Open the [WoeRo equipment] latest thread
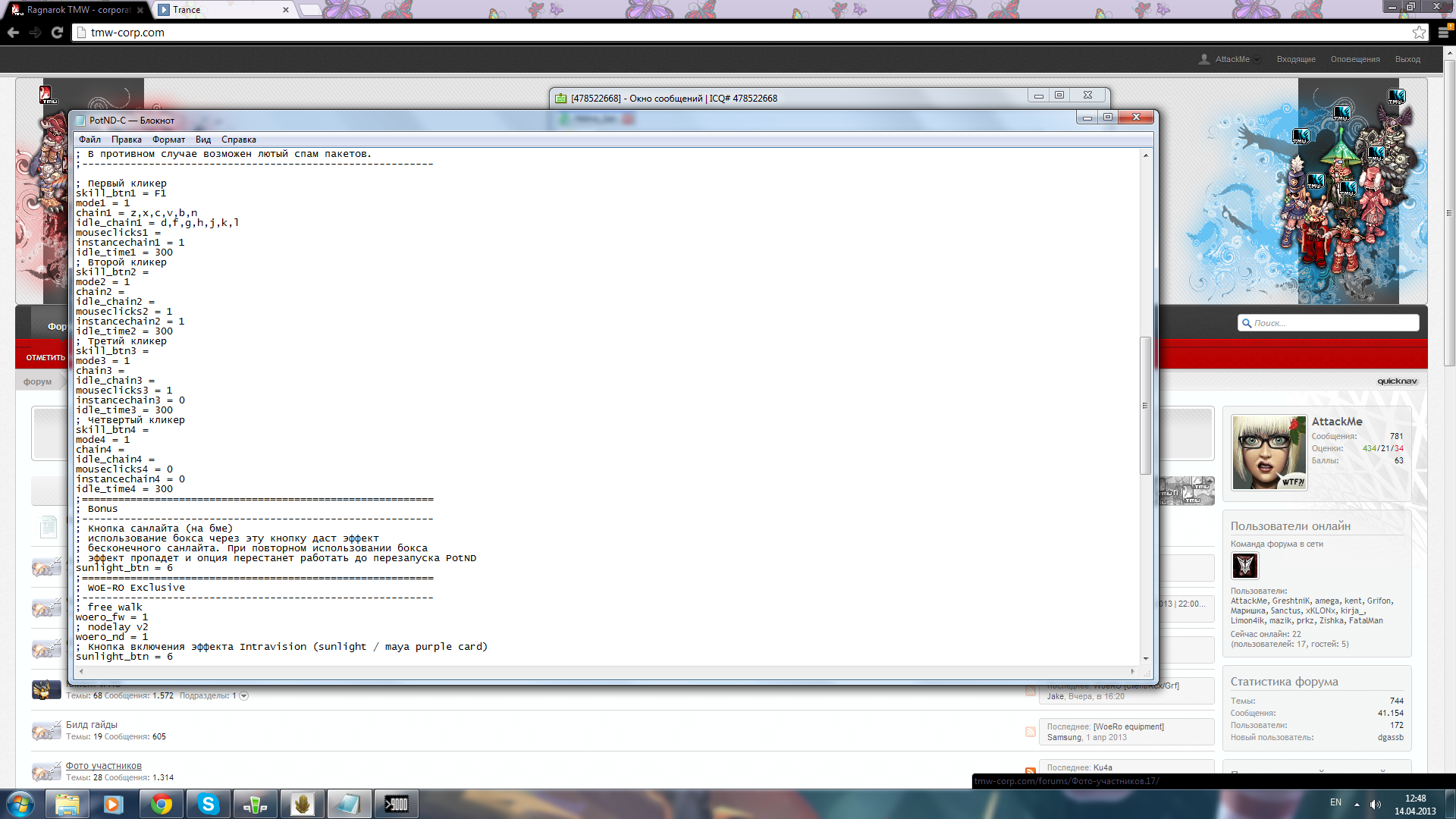 1128,726
